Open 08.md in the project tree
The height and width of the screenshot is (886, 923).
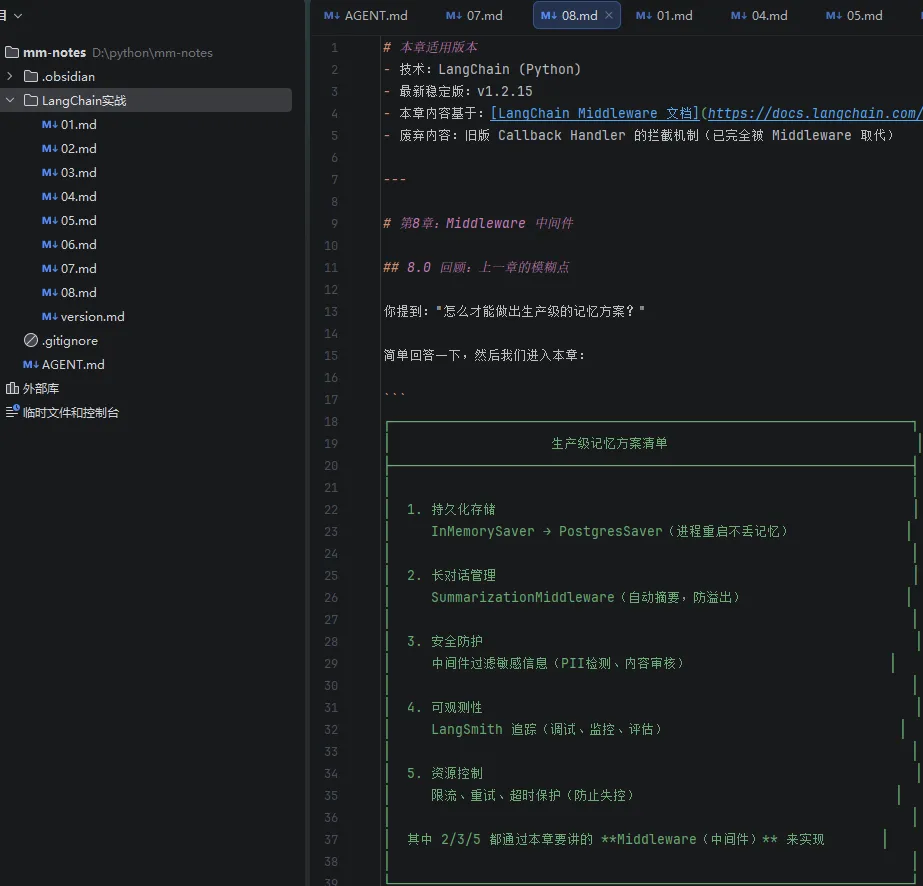(x=78, y=293)
